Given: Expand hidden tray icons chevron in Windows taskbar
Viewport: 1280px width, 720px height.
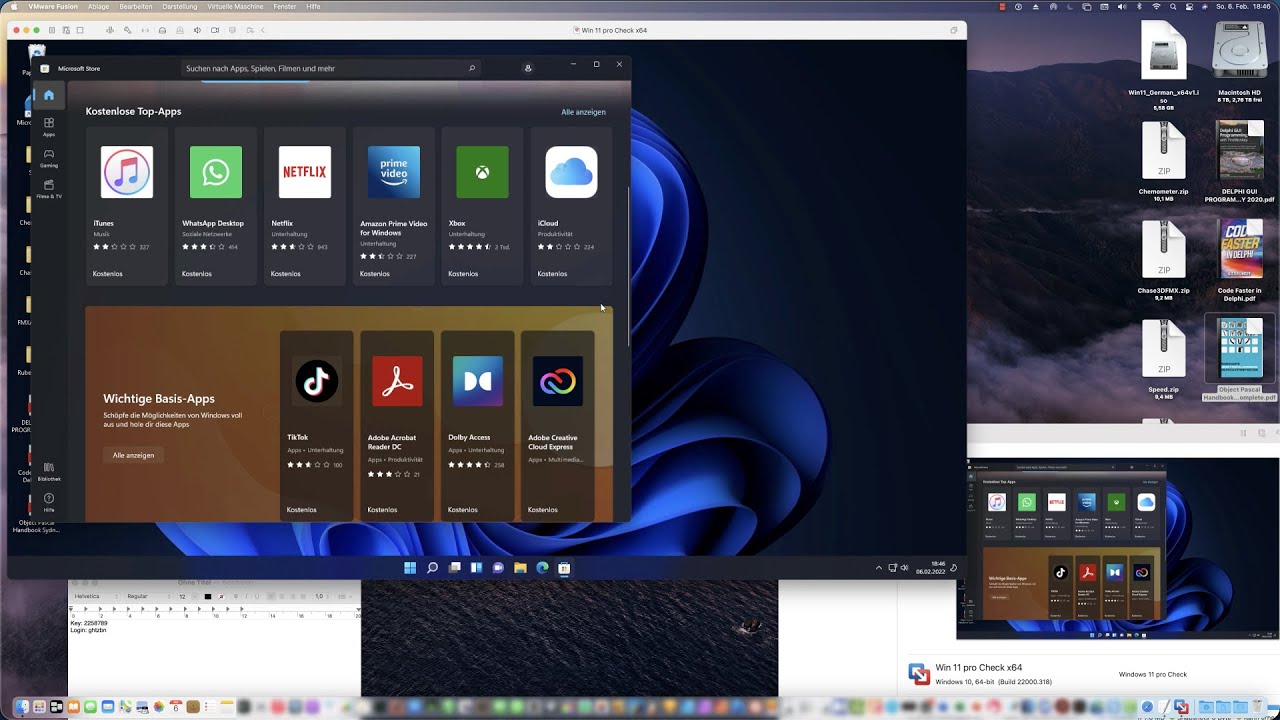Looking at the screenshot, I should [x=879, y=568].
